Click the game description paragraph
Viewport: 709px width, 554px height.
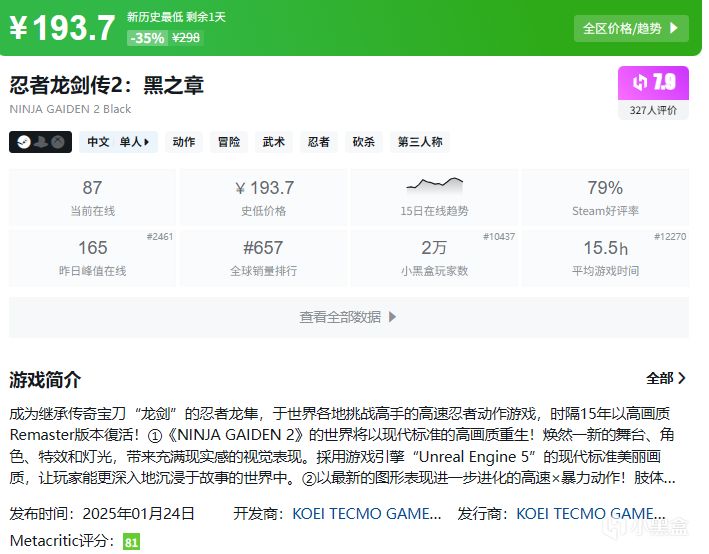(x=342, y=446)
